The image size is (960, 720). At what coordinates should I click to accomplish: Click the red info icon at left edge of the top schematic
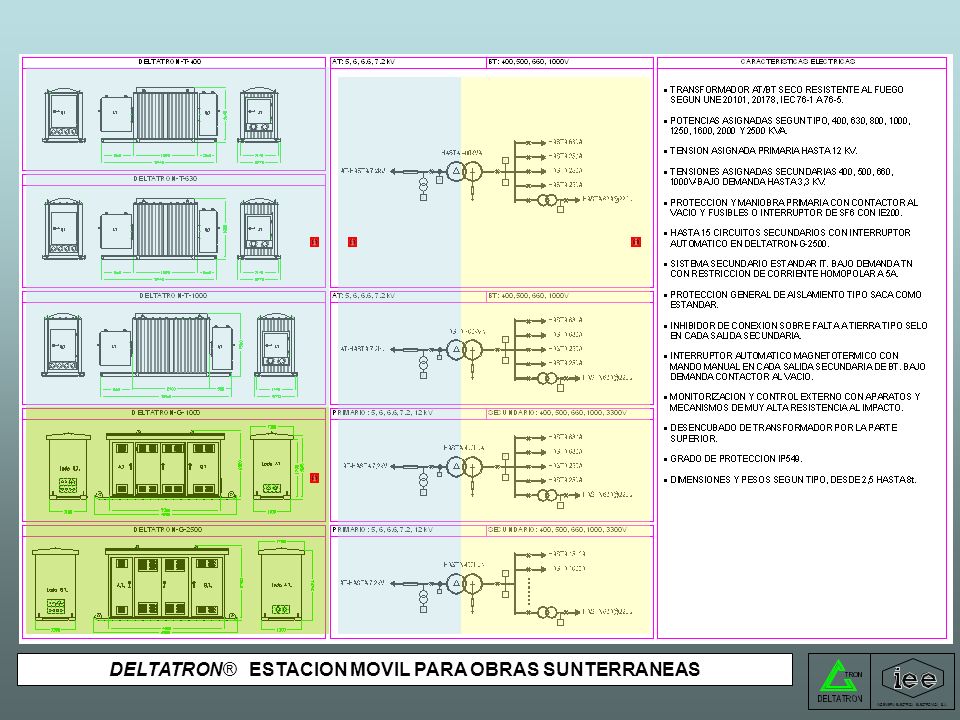pyautogui.click(x=353, y=242)
